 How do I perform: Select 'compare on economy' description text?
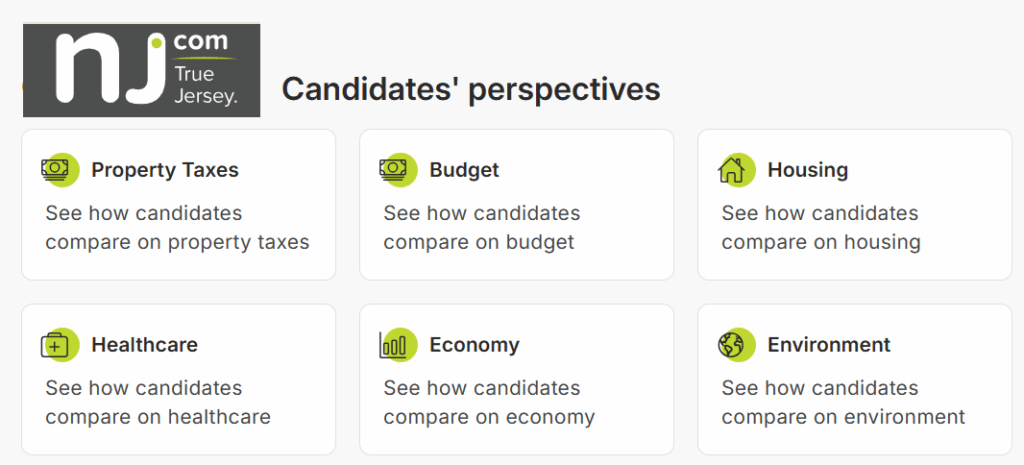[x=489, y=418]
